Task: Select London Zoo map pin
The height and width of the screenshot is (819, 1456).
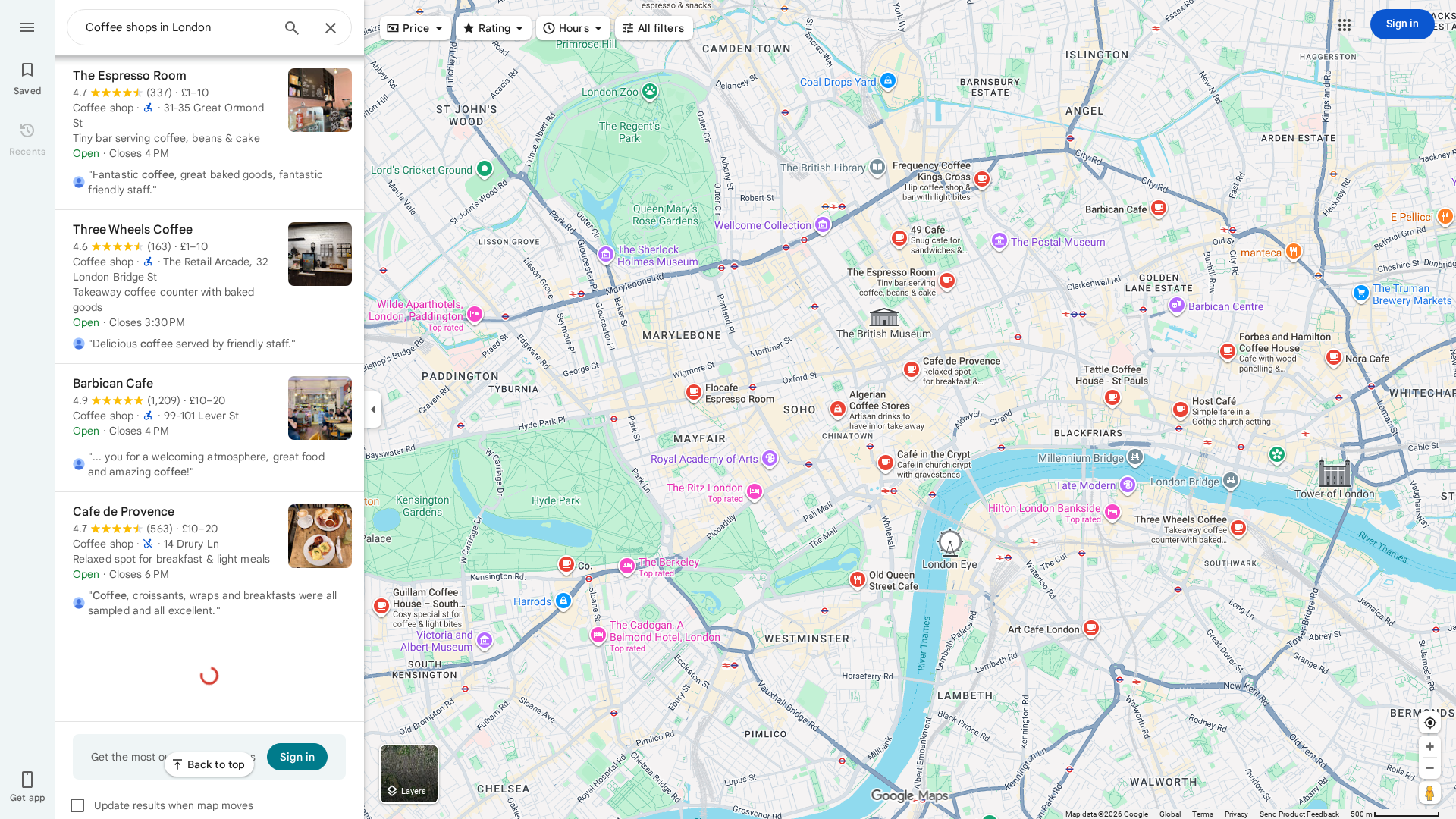Action: (x=650, y=92)
